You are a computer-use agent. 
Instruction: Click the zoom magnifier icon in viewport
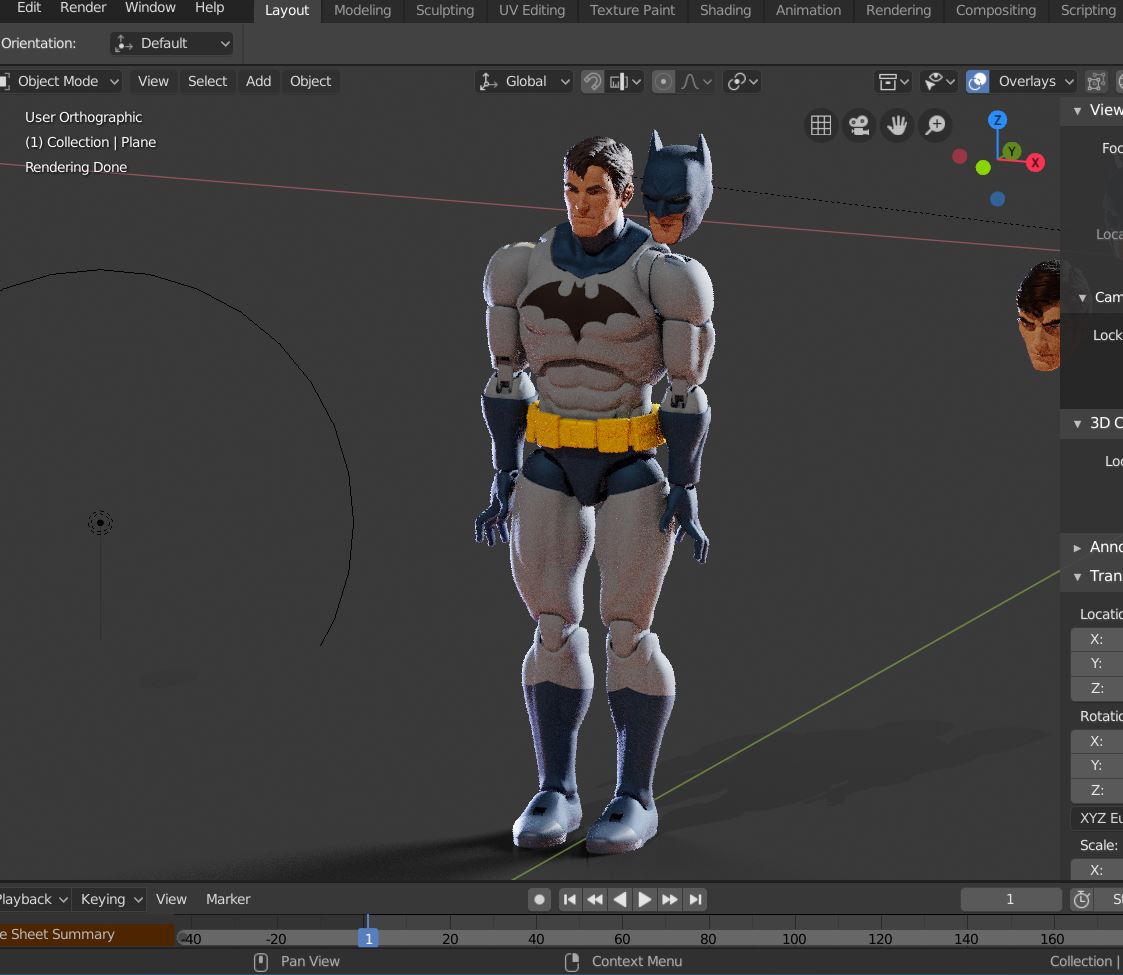935,125
